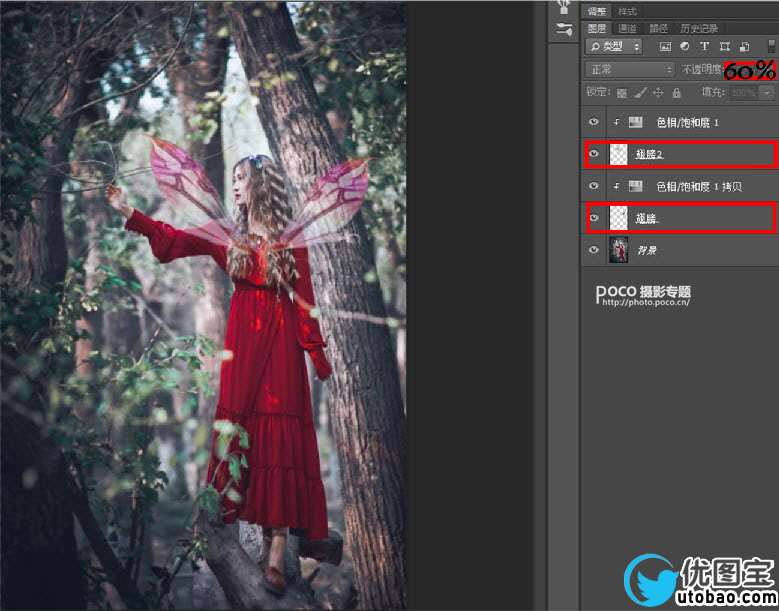Click Hue/Saturation icon of 色相/饱和度 1 layer

(635, 122)
